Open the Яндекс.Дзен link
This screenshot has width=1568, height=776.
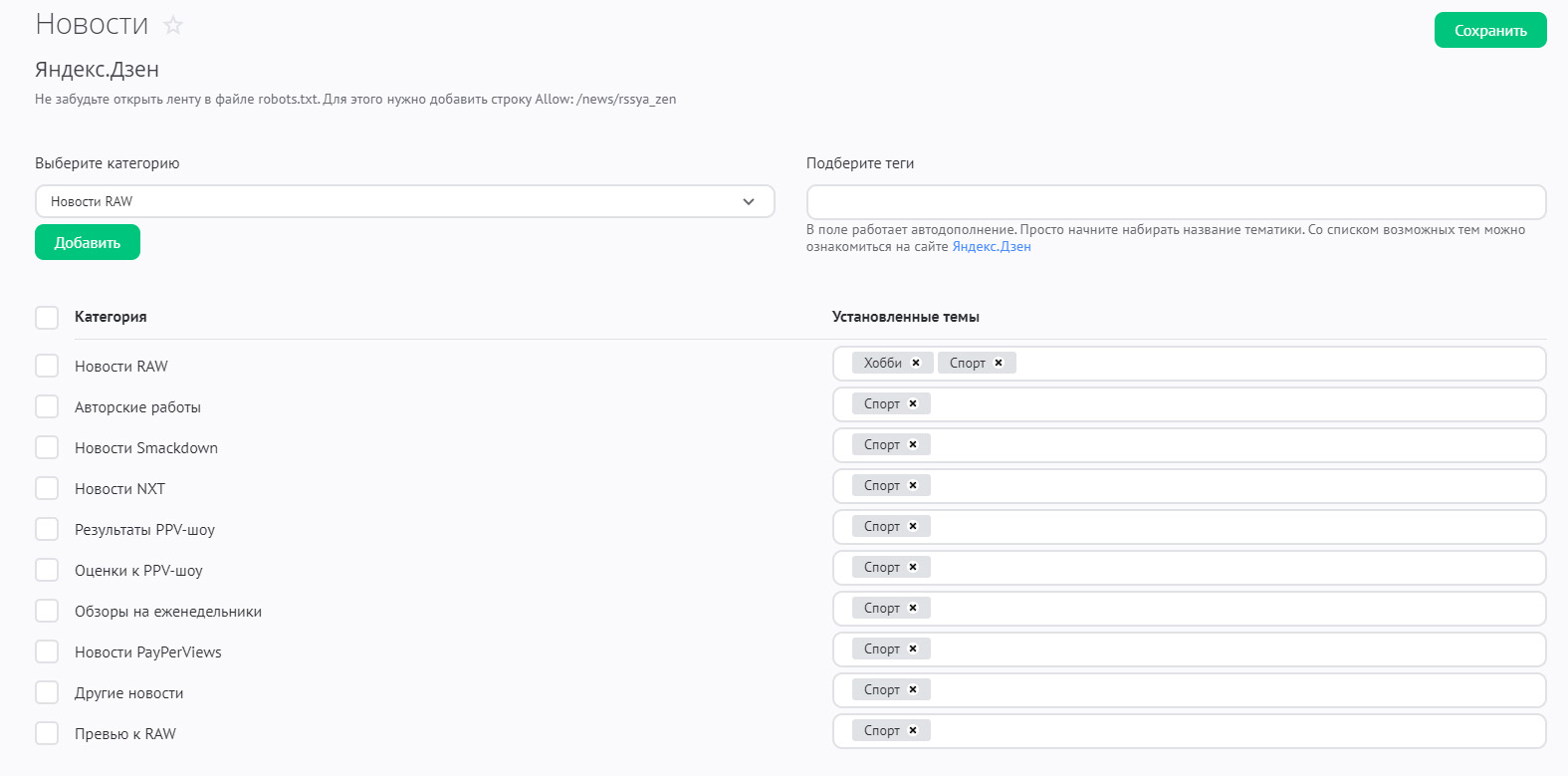click(992, 247)
